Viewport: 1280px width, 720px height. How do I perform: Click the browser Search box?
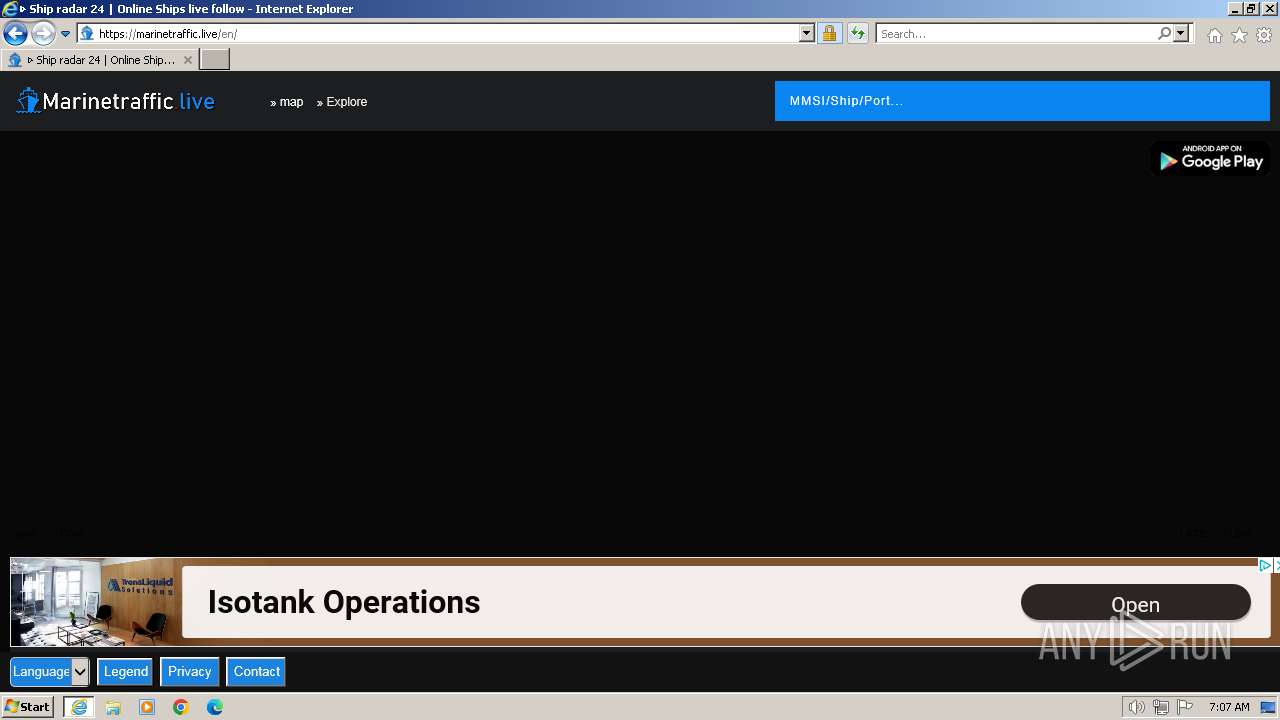point(1015,33)
